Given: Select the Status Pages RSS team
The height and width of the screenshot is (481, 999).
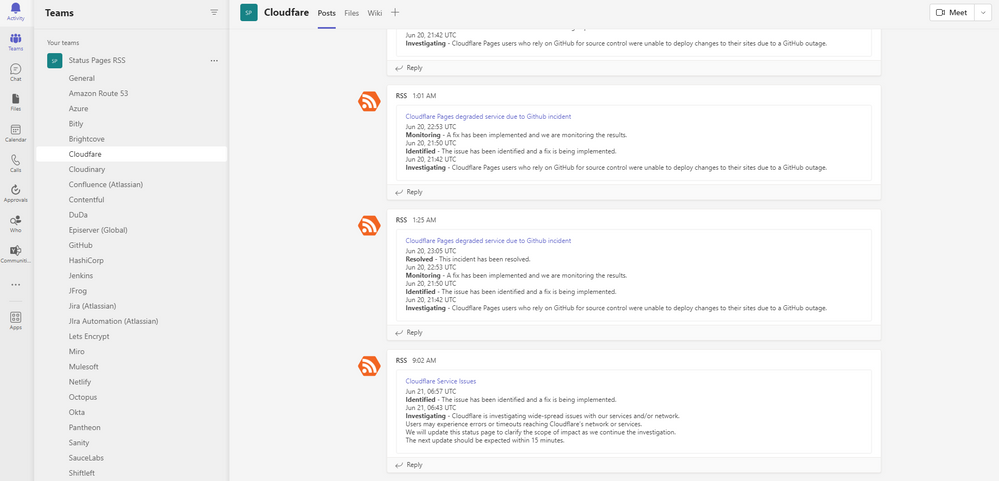Looking at the screenshot, I should point(97,61).
